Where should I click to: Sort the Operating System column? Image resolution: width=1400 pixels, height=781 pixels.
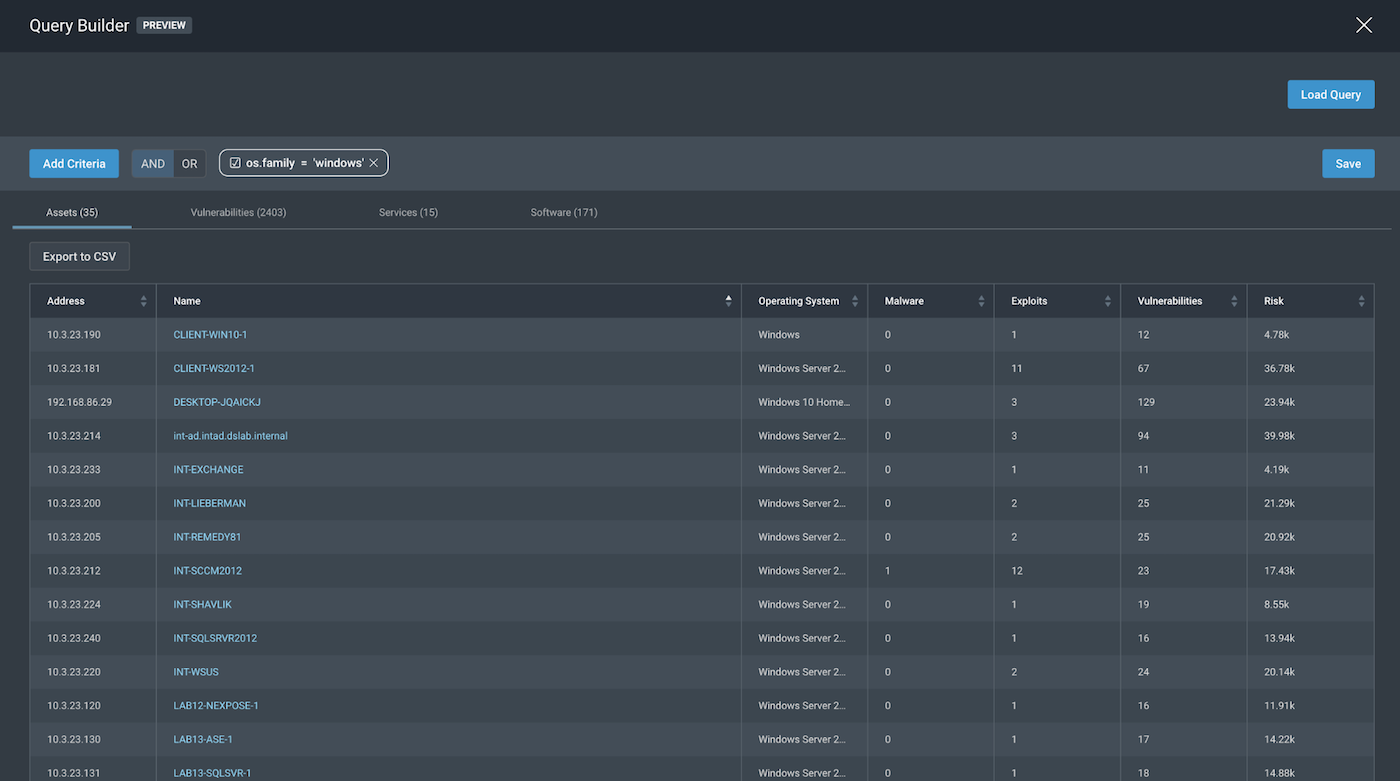point(854,301)
